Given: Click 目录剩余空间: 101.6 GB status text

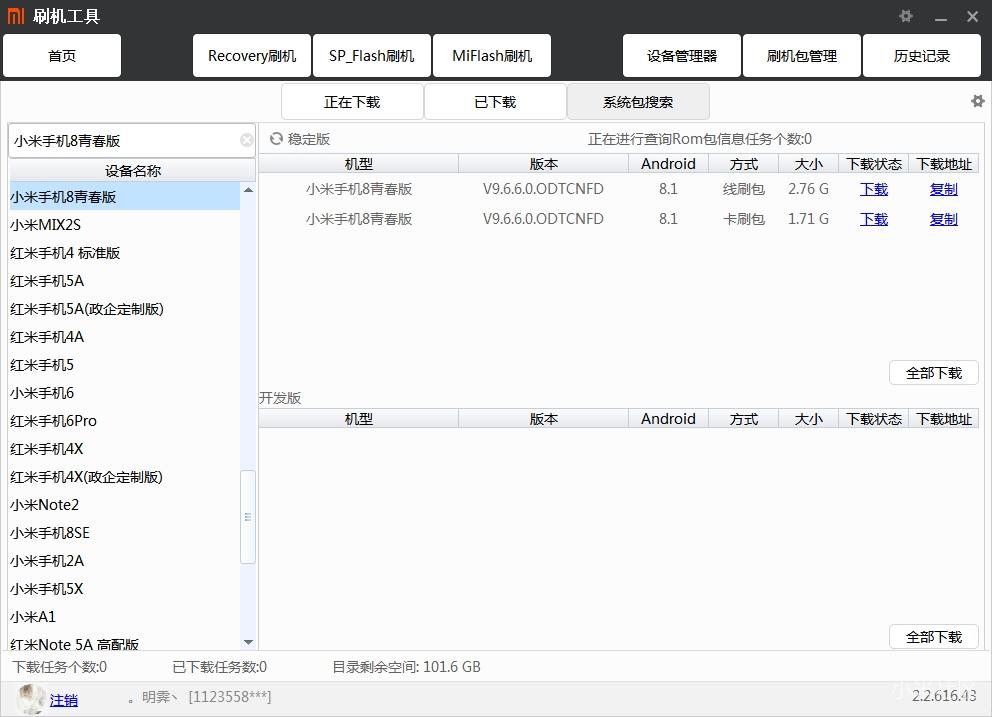Looking at the screenshot, I should 406,667.
